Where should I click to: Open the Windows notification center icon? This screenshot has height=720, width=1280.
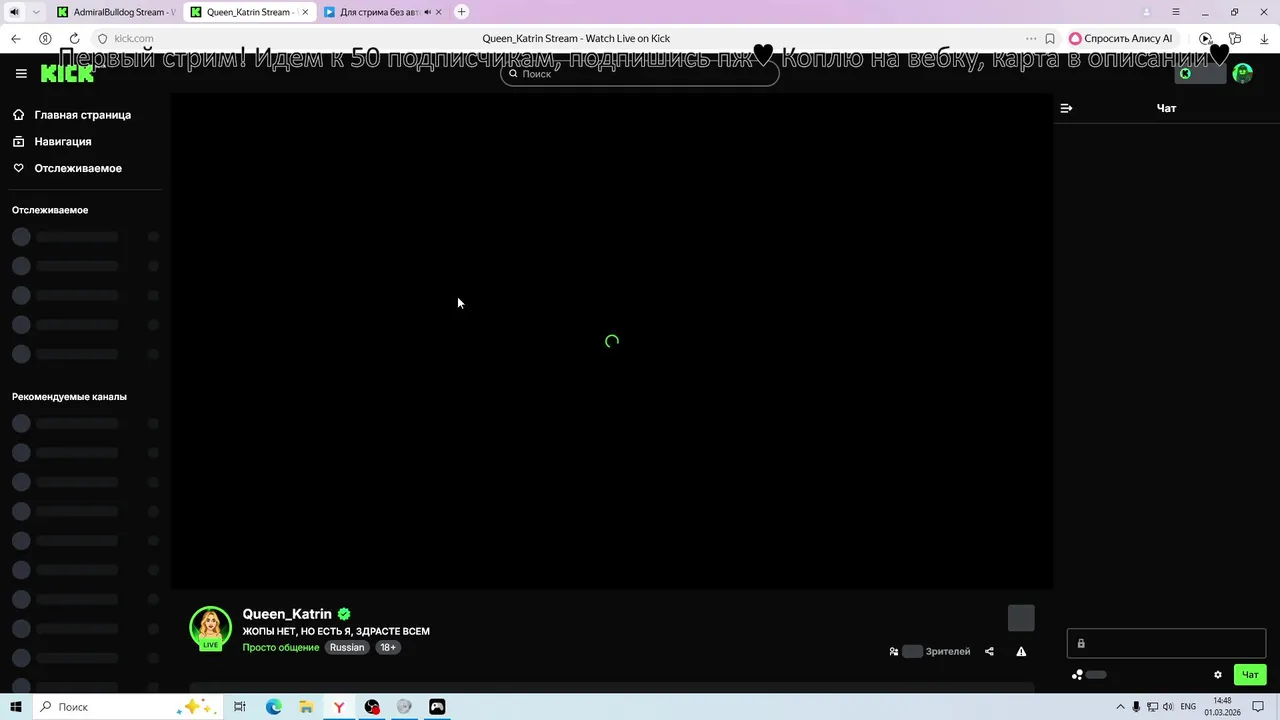pos(1260,707)
